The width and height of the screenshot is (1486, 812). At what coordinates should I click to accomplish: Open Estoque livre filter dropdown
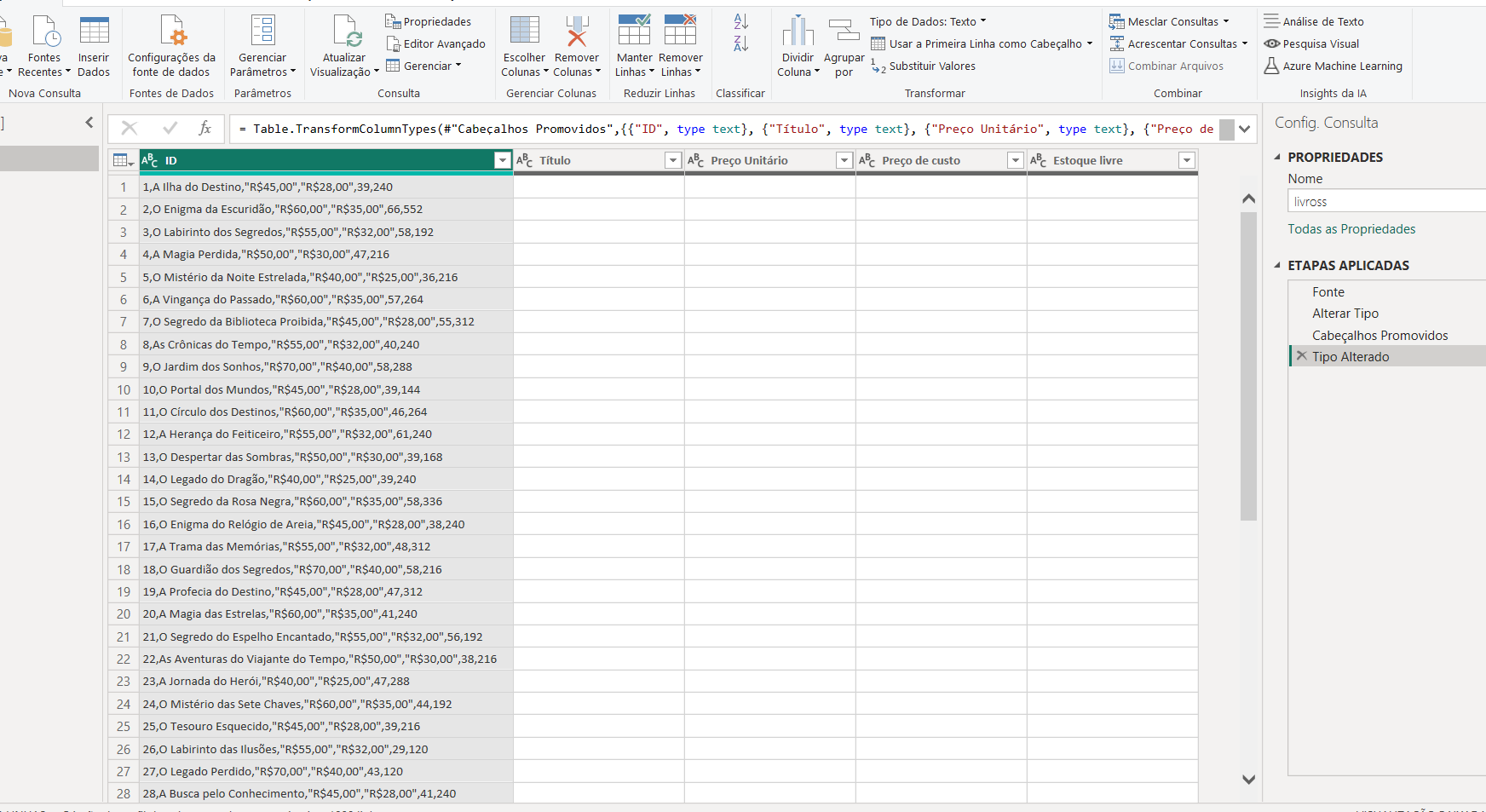pos(1187,160)
